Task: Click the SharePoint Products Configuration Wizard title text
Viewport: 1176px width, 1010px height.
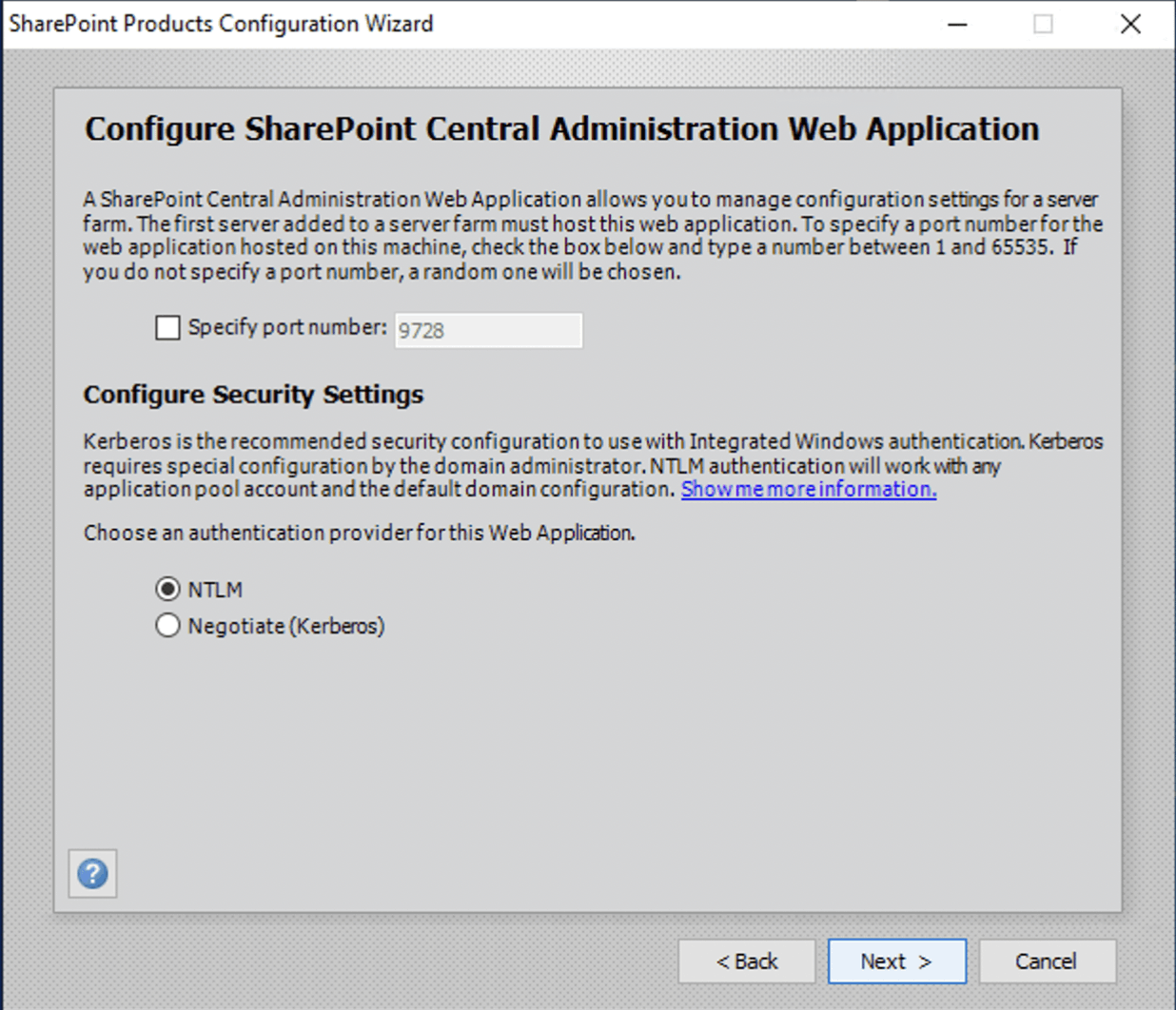Action: (x=221, y=24)
